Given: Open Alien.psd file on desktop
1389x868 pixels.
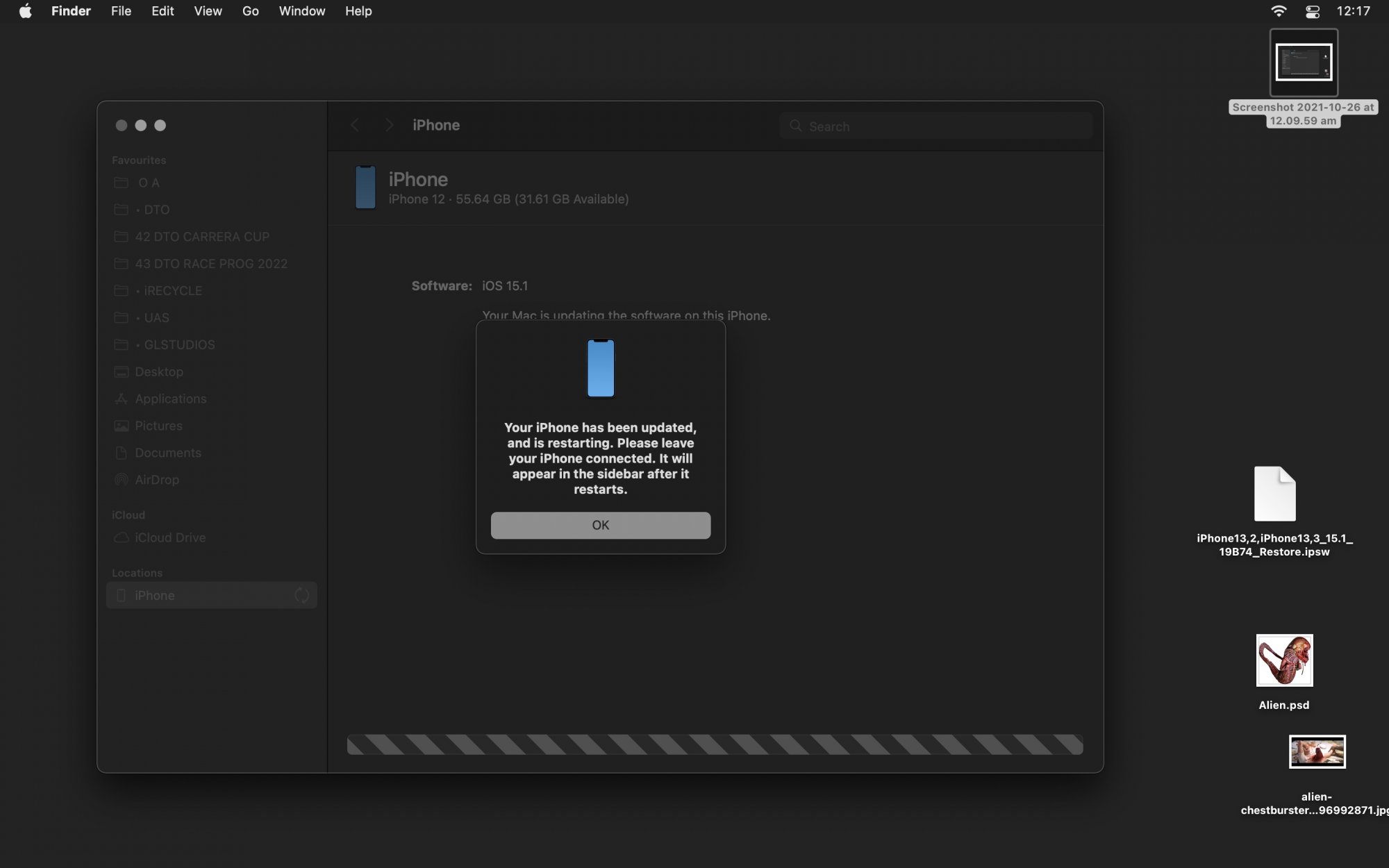Looking at the screenshot, I should 1284,660.
